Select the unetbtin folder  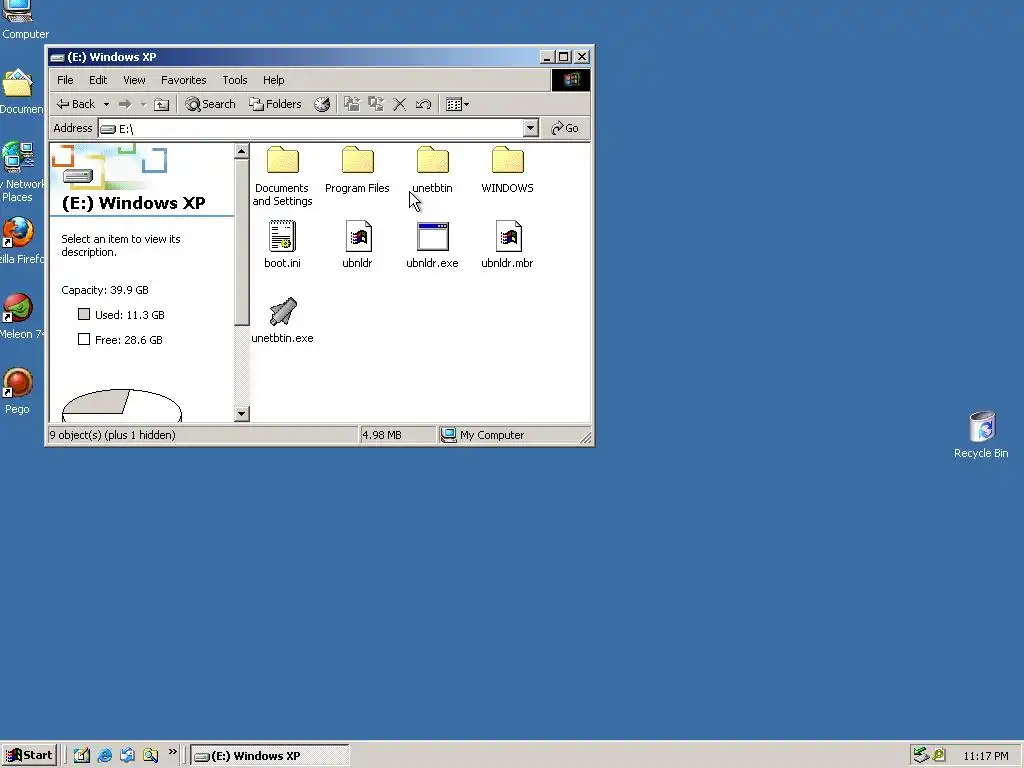[432, 170]
